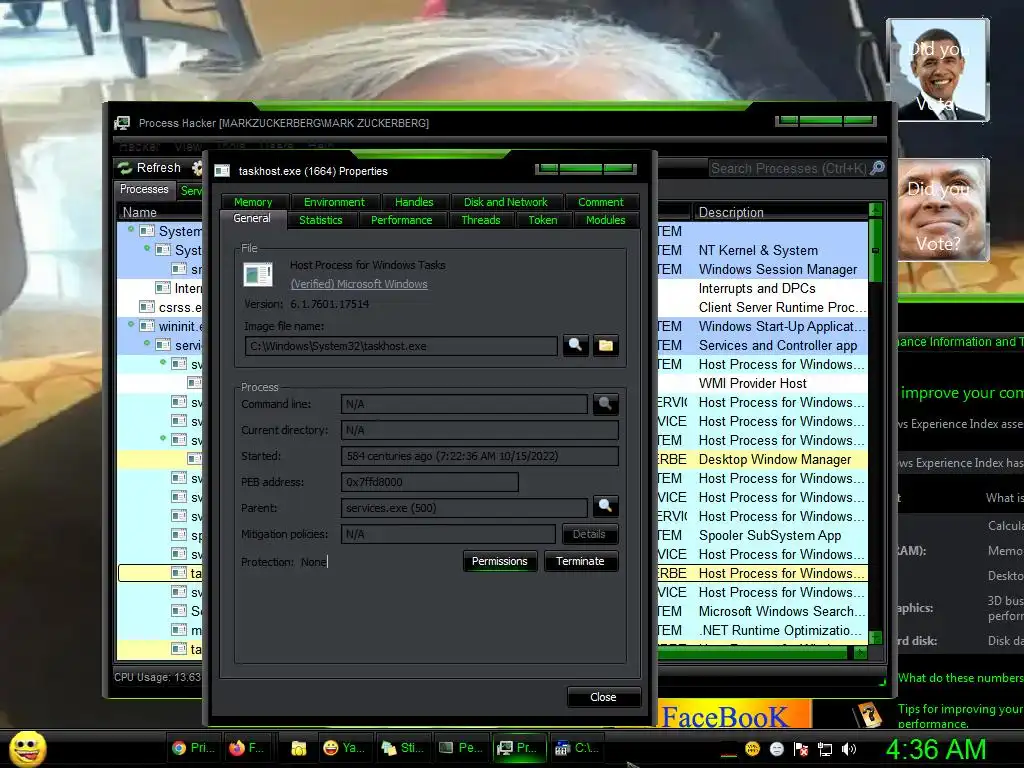Open the smiley Start button
The width and height of the screenshot is (1024, 768).
(27, 748)
